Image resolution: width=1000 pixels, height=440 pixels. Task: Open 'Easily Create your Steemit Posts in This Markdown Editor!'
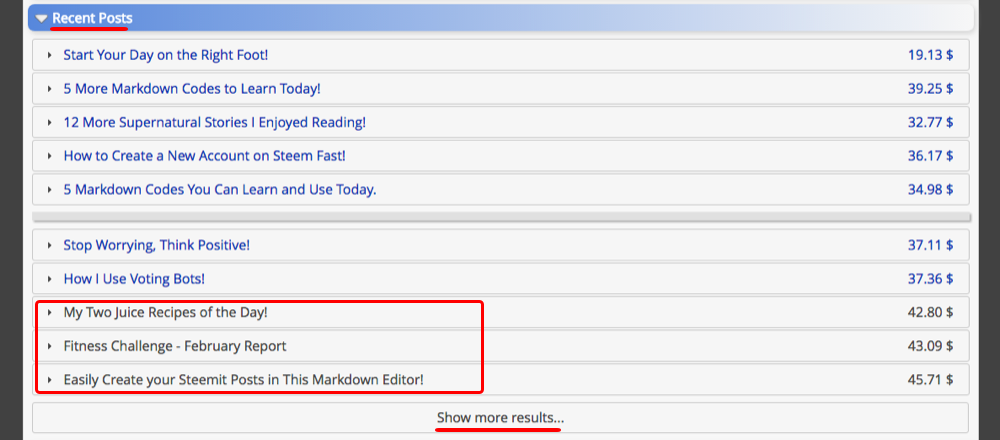[x=244, y=380]
